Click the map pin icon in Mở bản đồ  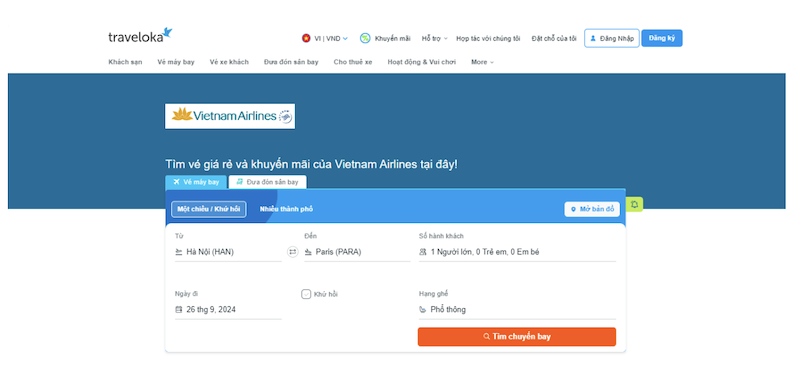point(573,209)
